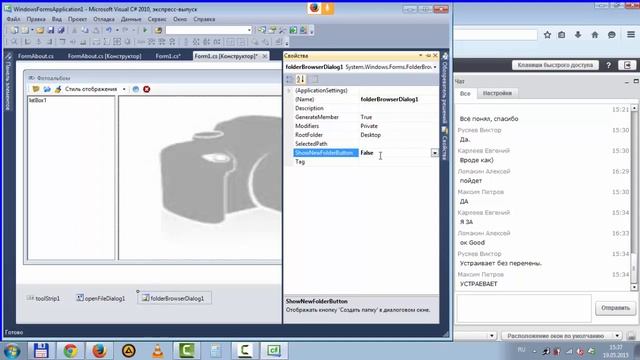Click the Save All toolbar icon
Screen dimensions: 640x360
coord(61,30)
